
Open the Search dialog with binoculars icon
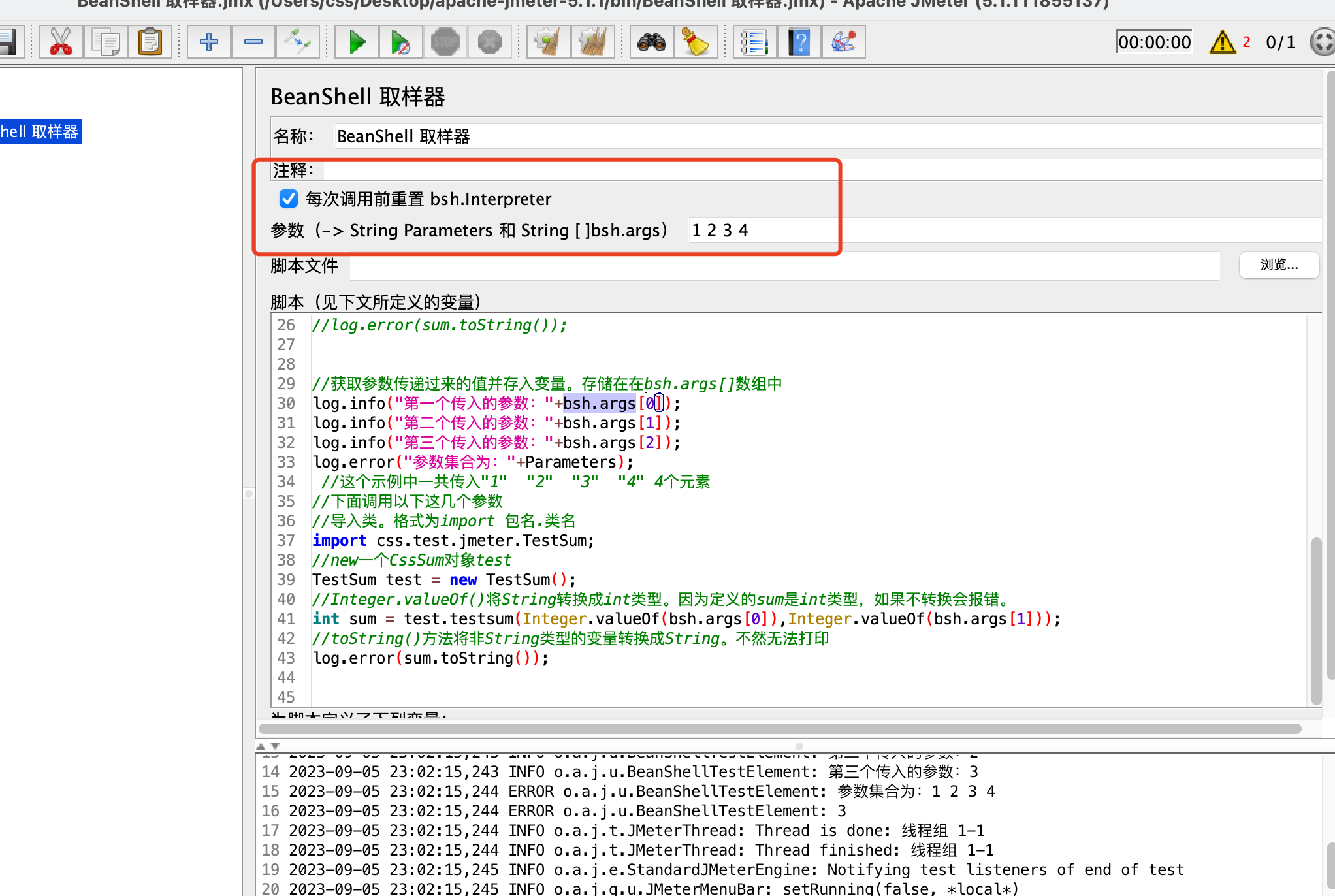pyautogui.click(x=651, y=41)
